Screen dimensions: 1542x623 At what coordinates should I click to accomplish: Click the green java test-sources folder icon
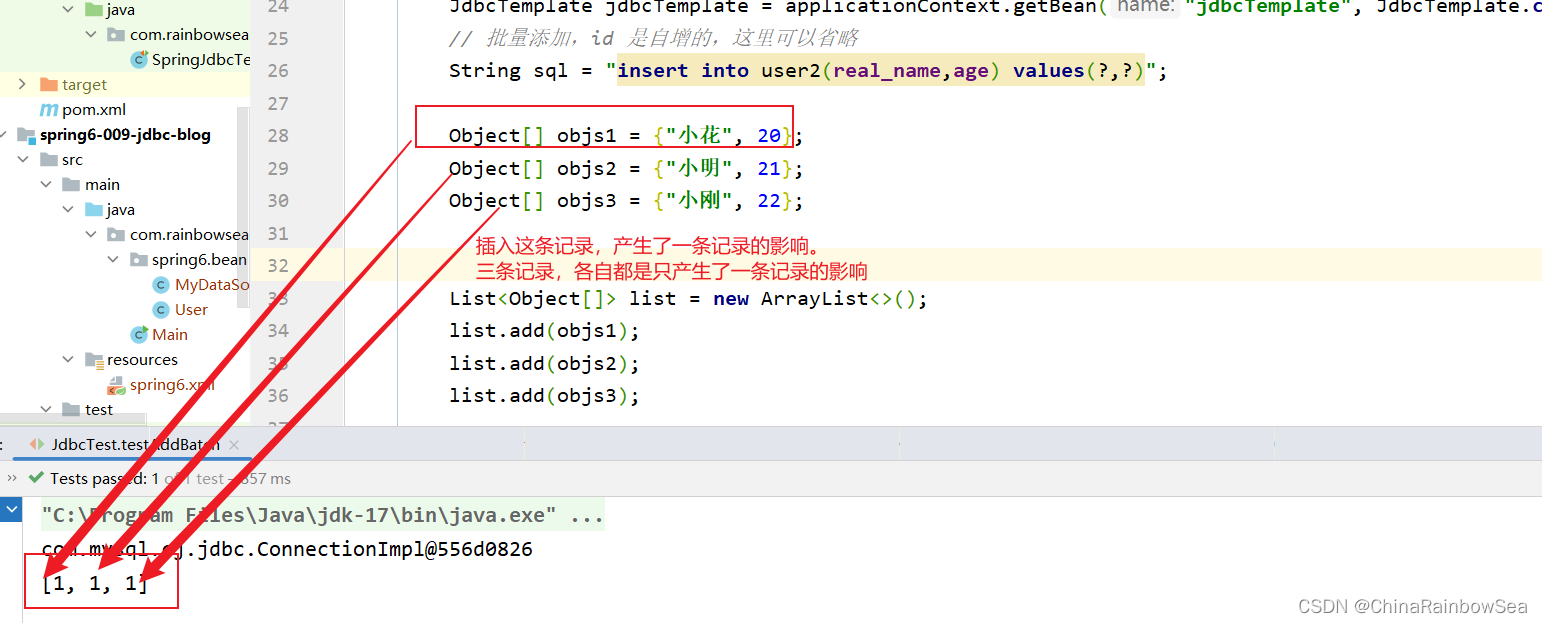click(93, 10)
